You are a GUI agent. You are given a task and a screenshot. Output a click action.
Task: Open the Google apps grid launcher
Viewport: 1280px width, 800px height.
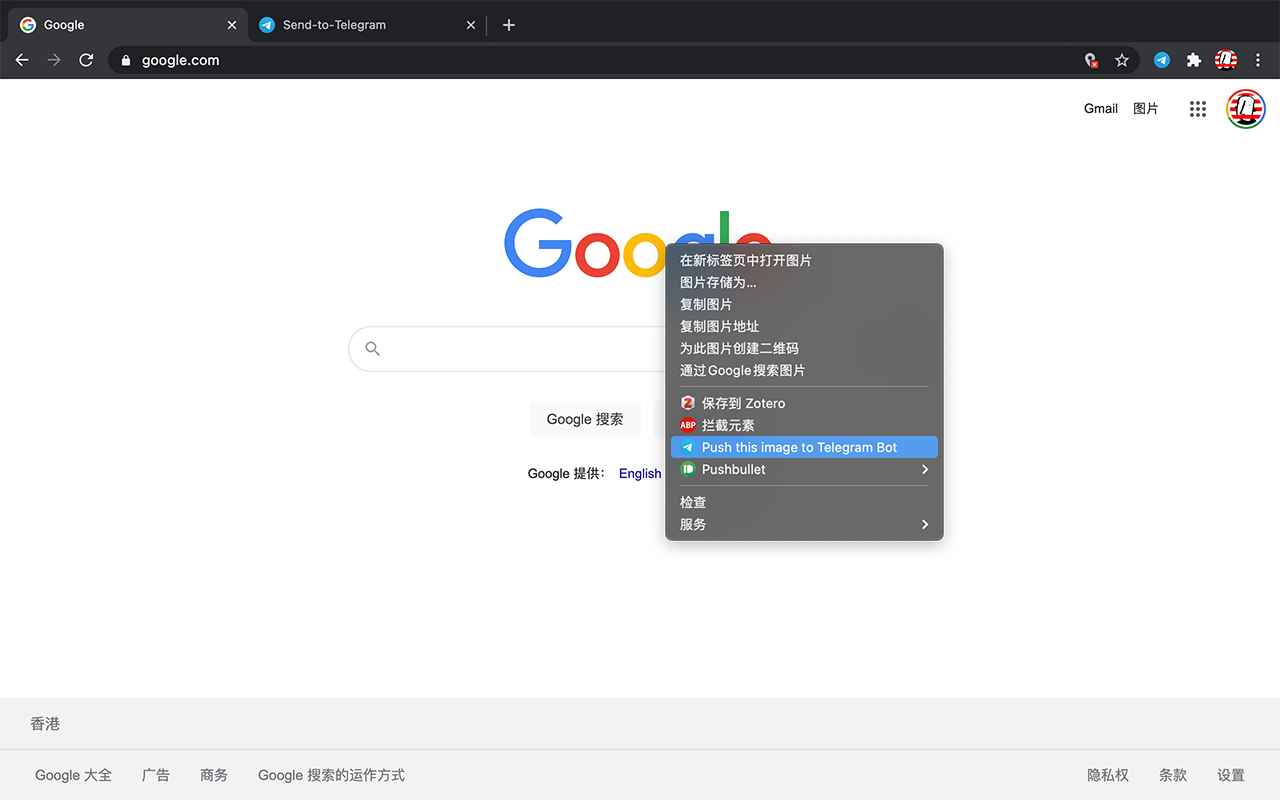point(1197,108)
